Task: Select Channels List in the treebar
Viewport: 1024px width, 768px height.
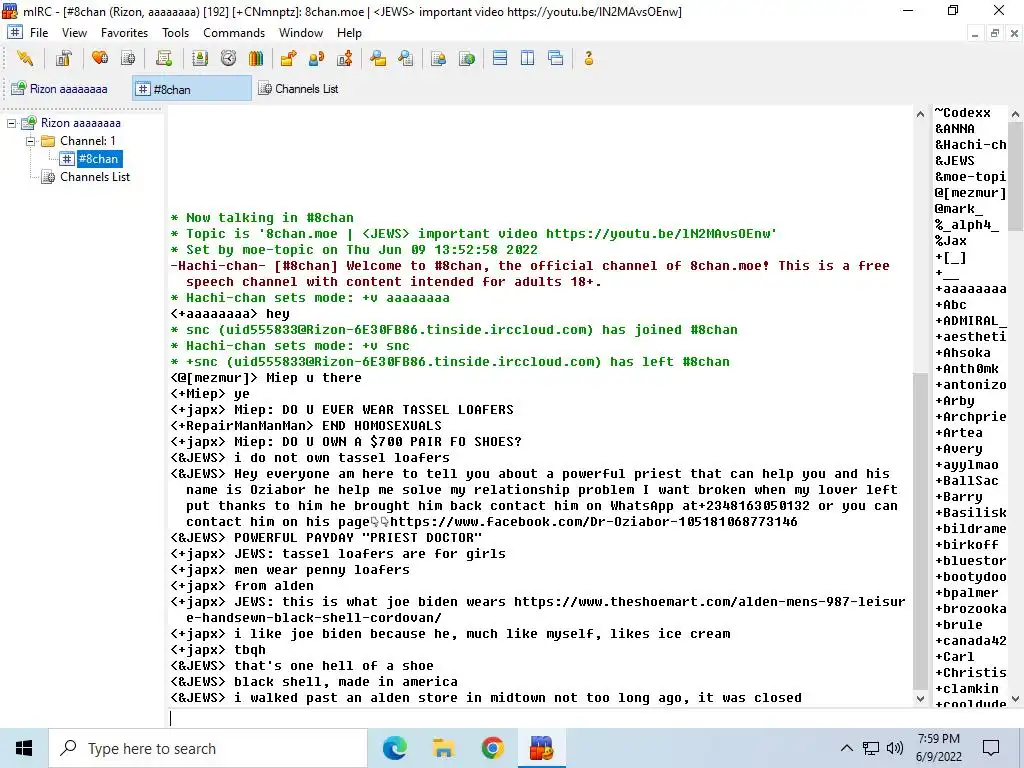Action: point(95,177)
